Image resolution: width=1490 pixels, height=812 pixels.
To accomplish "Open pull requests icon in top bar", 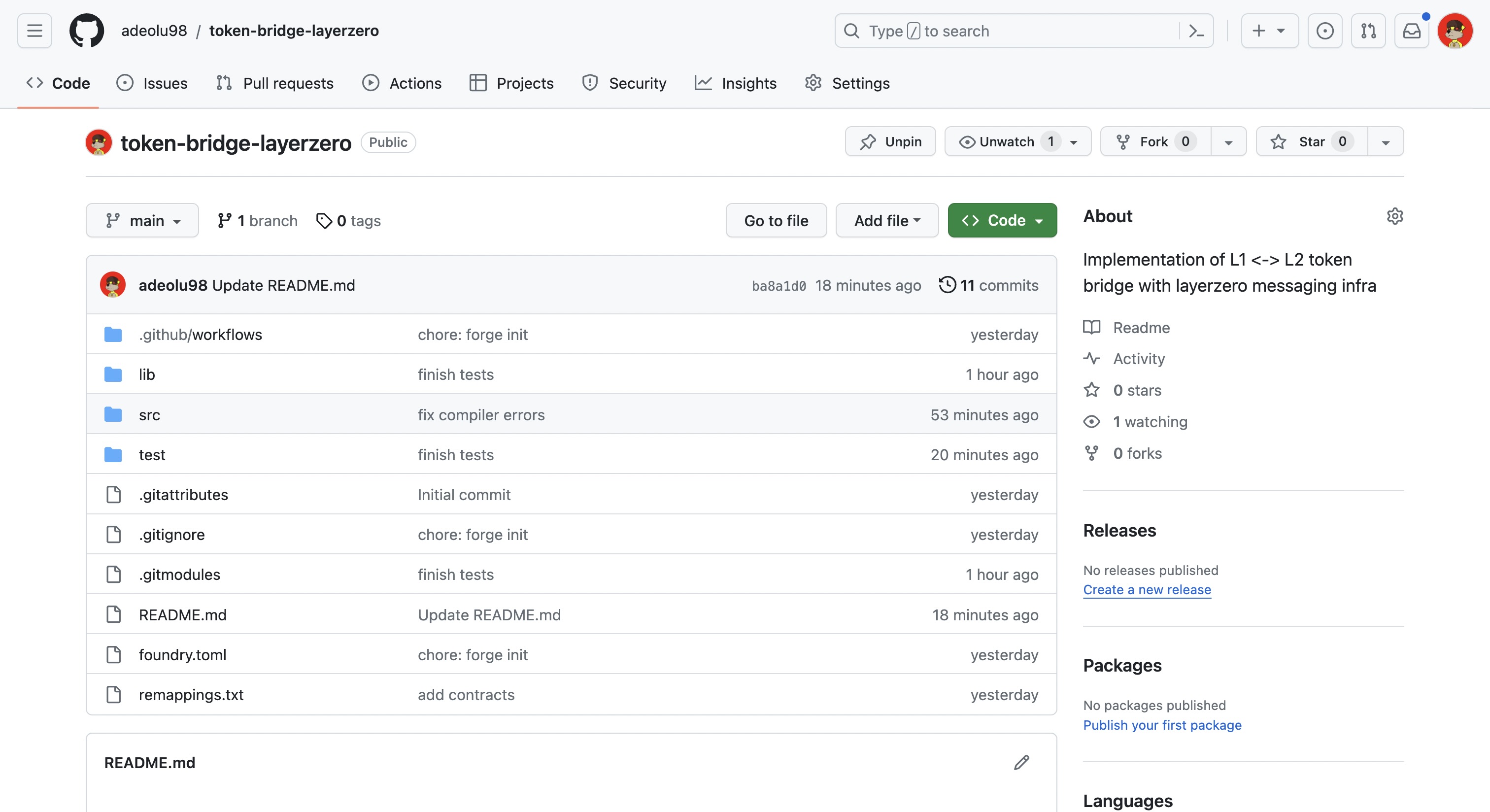I will pos(1368,31).
